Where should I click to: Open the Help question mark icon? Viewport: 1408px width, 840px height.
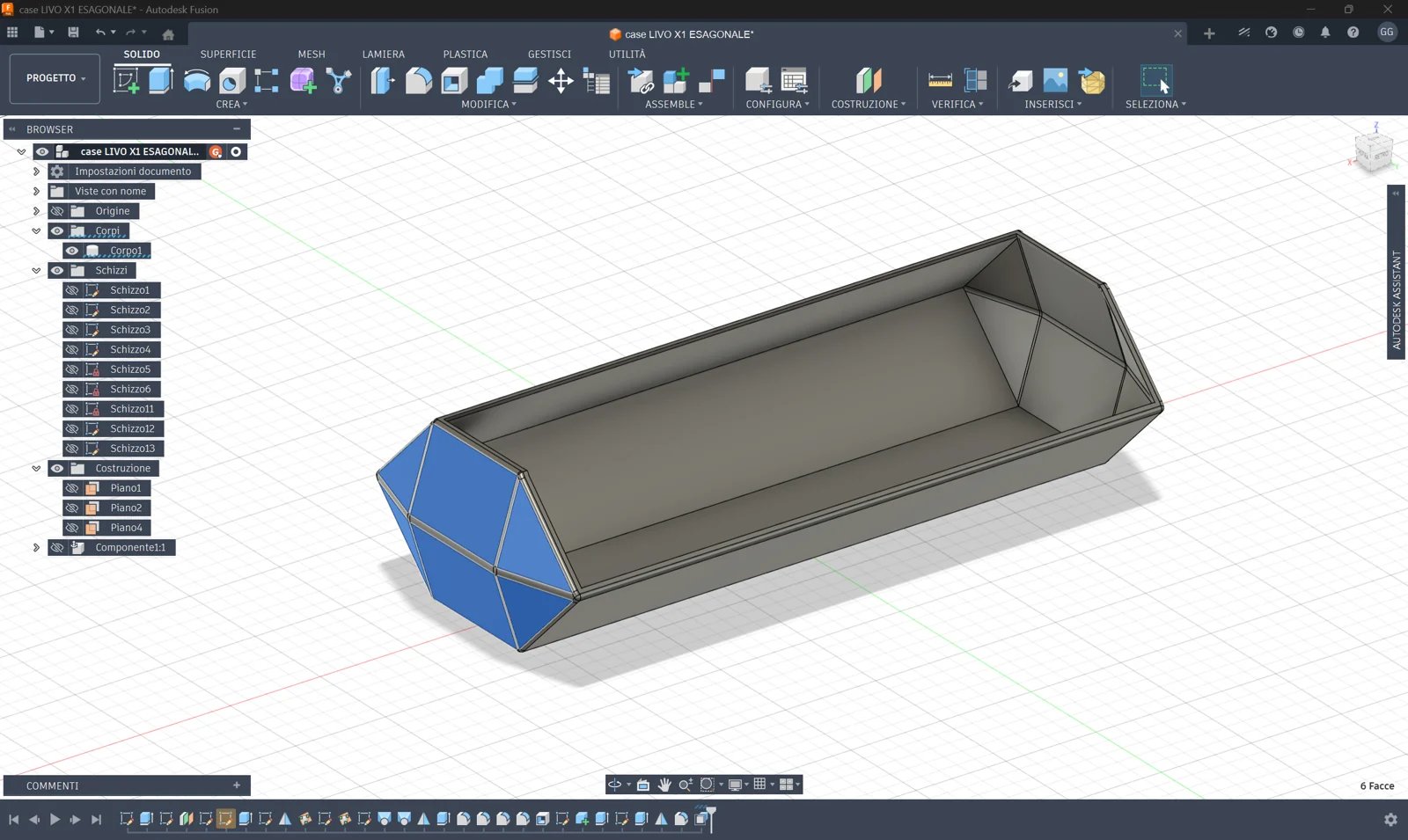click(x=1353, y=33)
